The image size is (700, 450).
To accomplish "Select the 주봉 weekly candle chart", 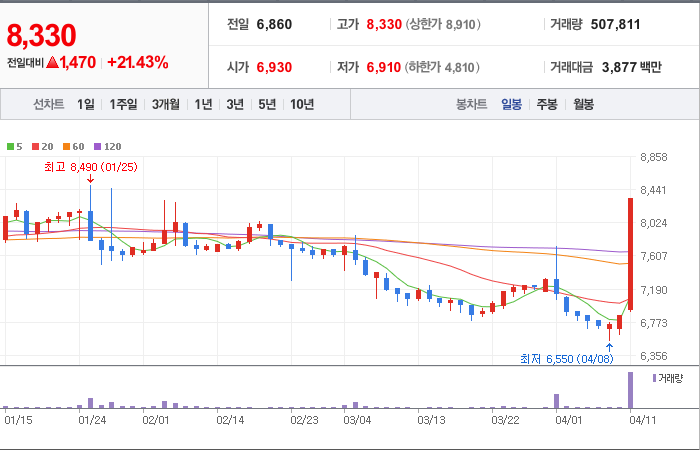I will click(547, 104).
